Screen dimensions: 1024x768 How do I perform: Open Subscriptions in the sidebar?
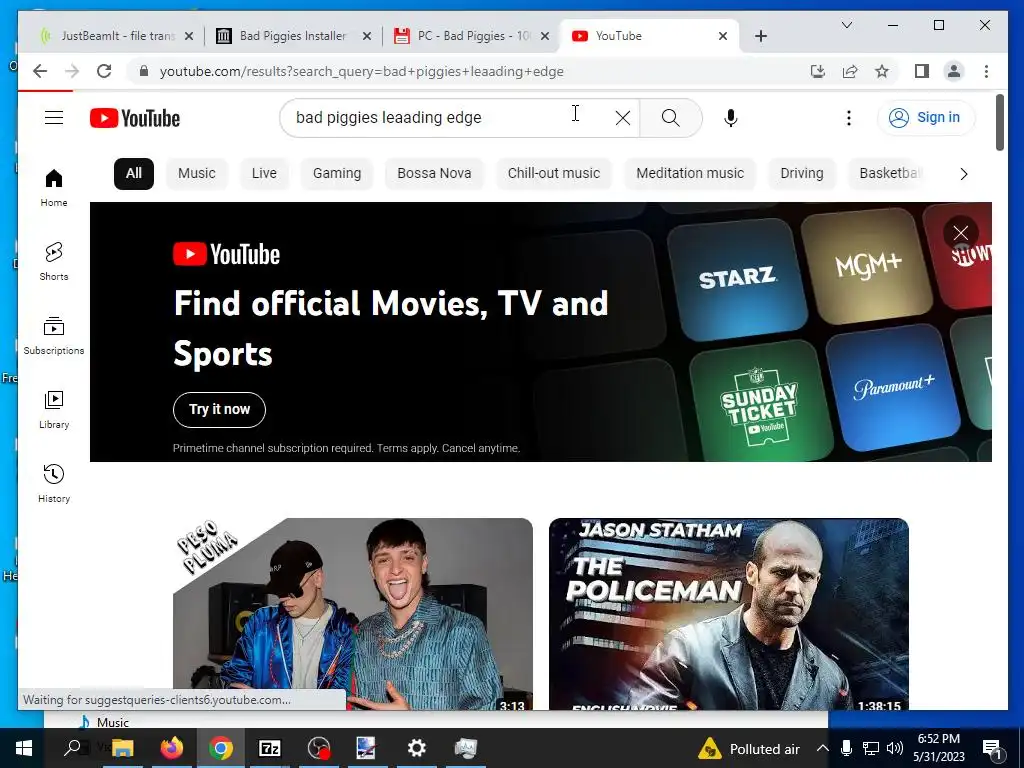(x=54, y=336)
